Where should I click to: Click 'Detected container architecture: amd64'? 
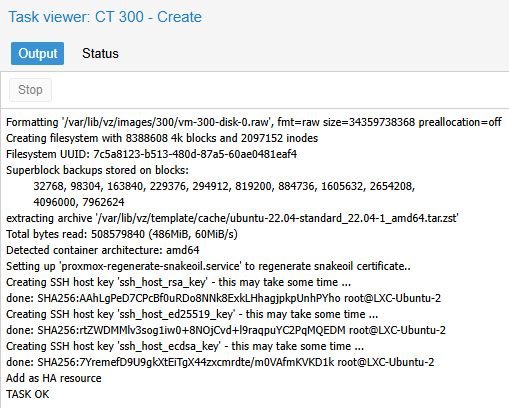click(103, 250)
